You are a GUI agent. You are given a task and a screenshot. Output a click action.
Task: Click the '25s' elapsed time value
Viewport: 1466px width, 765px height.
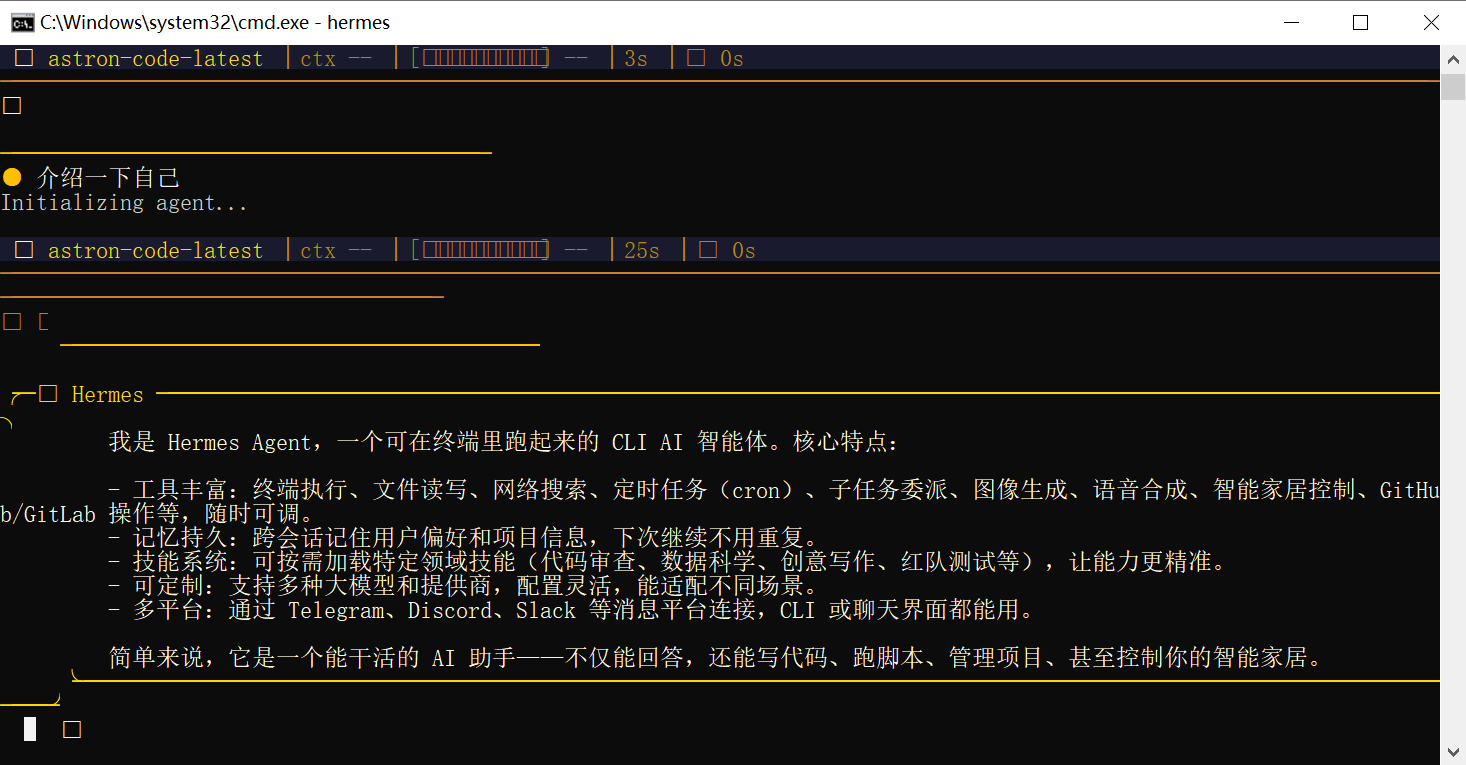(642, 251)
